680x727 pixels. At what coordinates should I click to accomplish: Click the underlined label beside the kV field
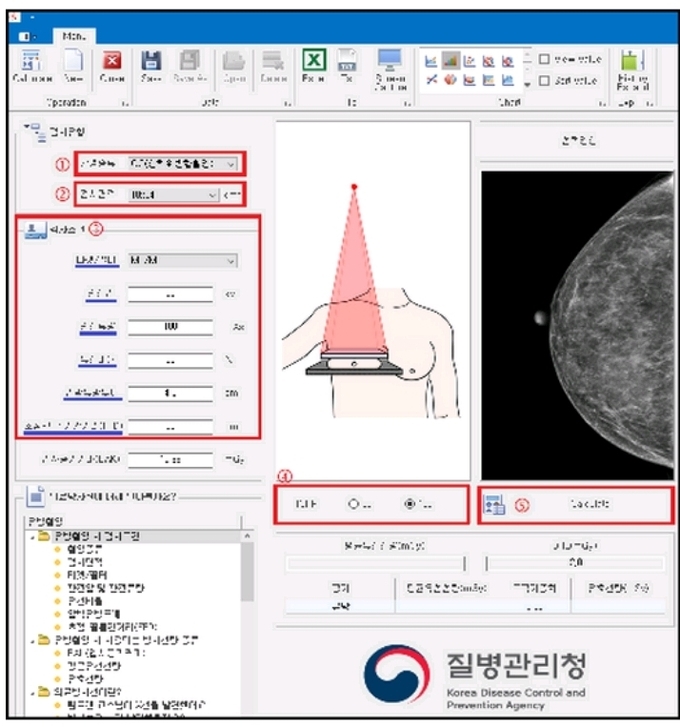(x=101, y=294)
